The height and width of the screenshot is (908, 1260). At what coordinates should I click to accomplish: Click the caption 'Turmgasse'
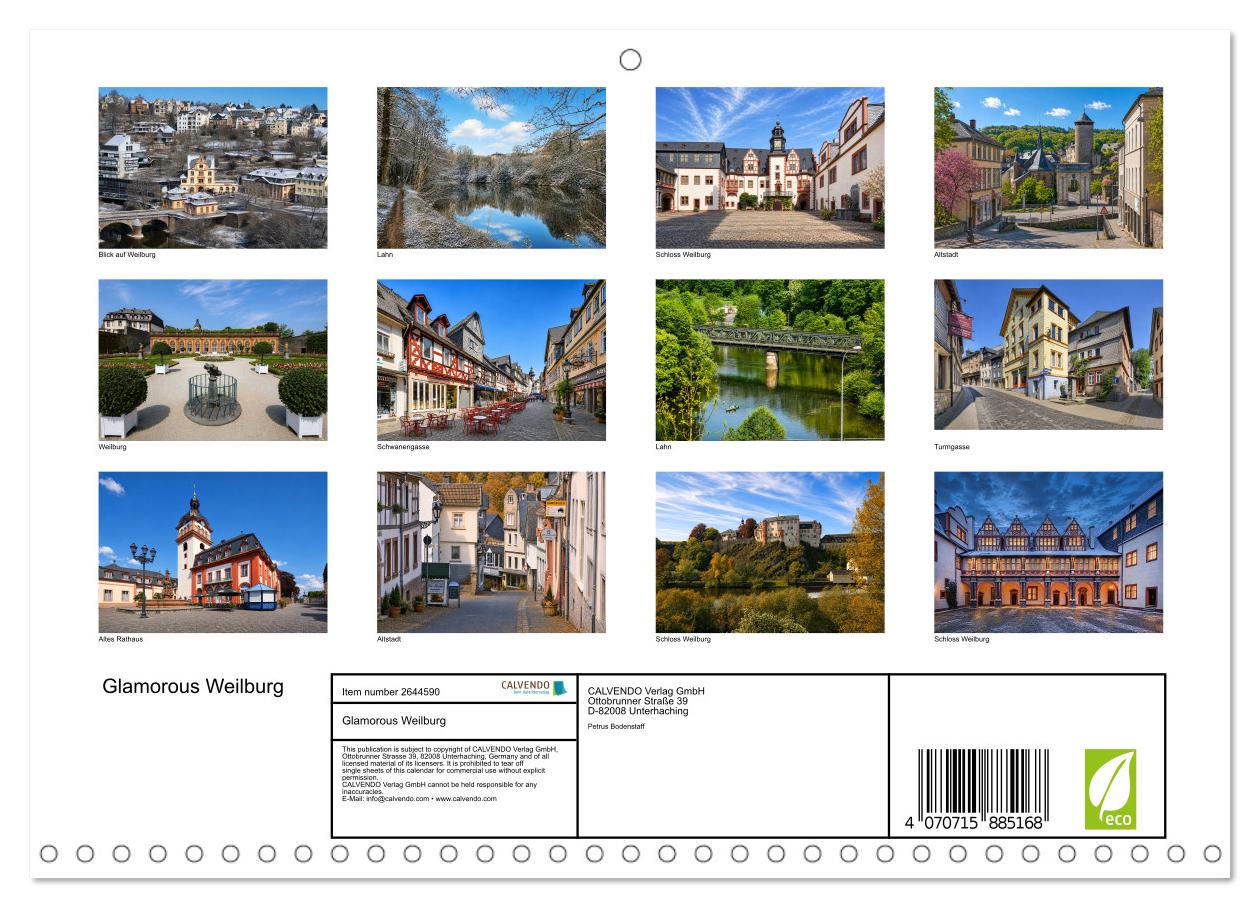[x=952, y=447]
